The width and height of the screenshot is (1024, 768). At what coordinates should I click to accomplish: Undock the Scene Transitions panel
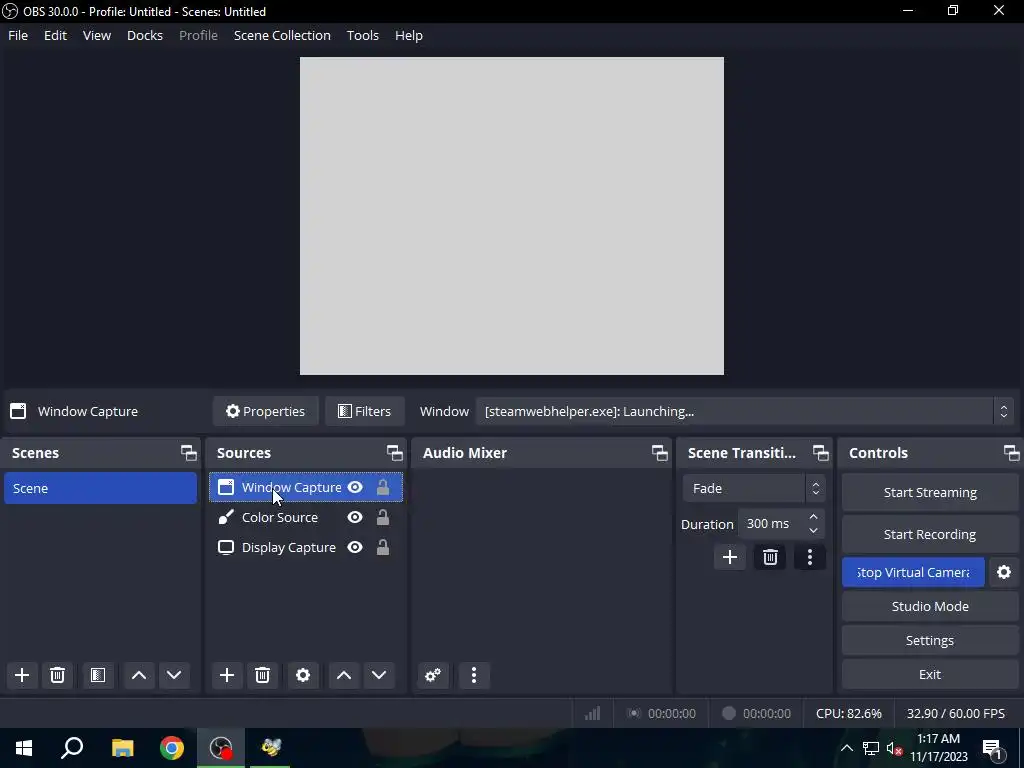tap(820, 453)
